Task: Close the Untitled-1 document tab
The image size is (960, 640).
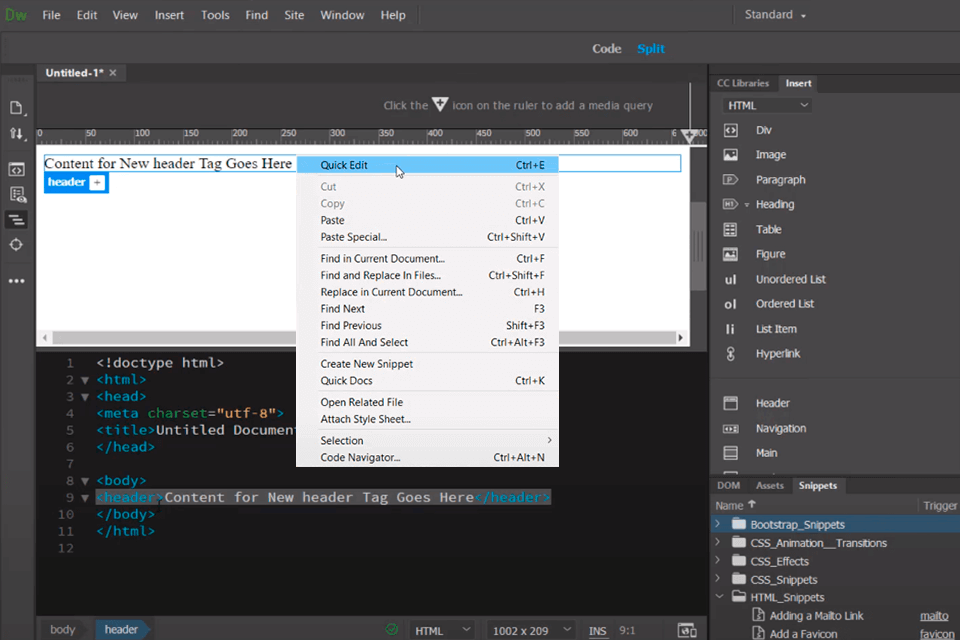Action: click(x=113, y=73)
